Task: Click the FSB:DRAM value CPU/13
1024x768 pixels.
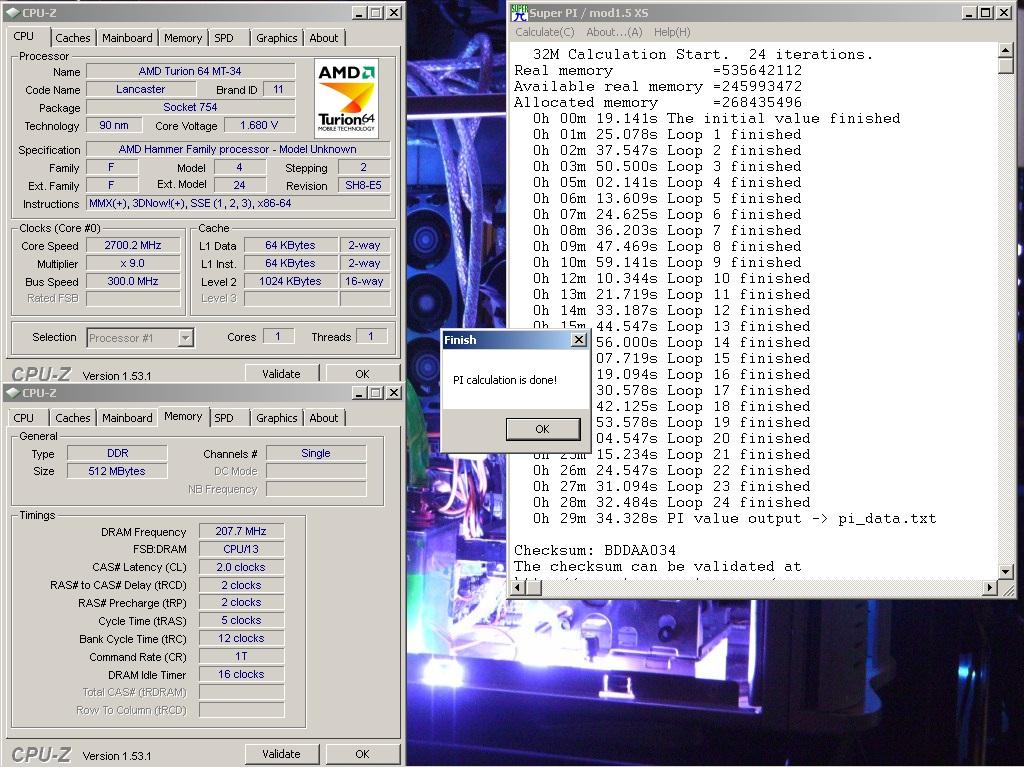Action: point(241,549)
